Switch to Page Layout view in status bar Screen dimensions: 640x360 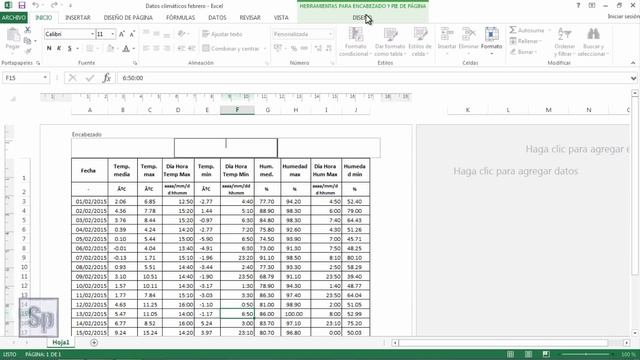528,354
